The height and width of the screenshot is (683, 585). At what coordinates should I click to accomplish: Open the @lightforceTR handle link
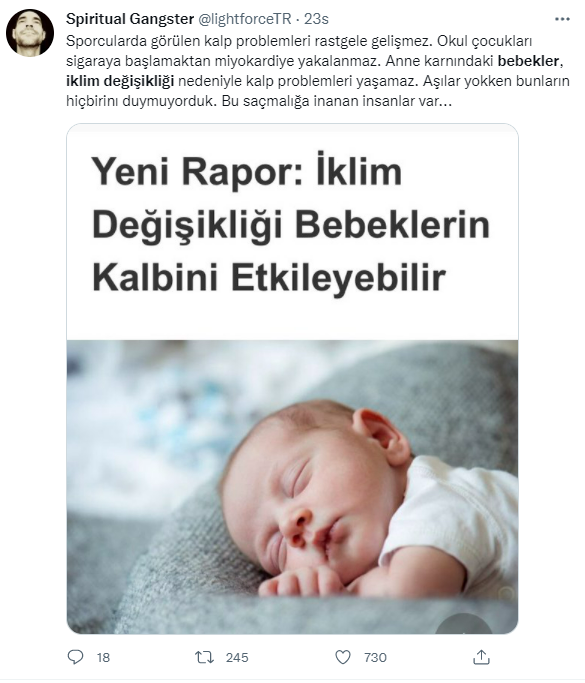[x=245, y=19]
